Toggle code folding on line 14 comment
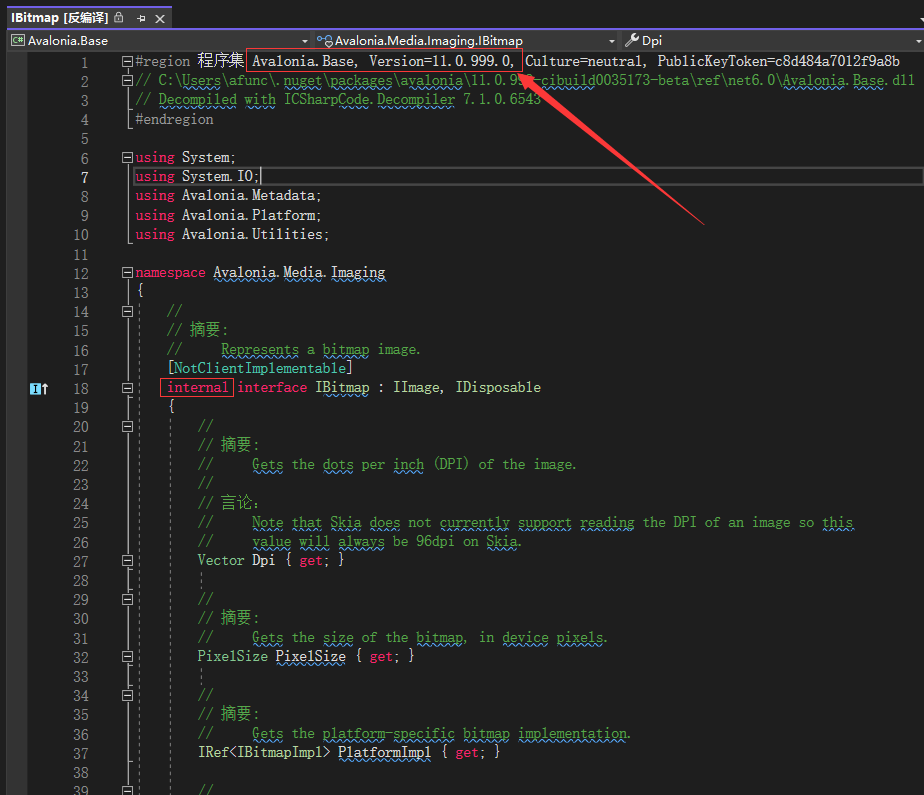The width and height of the screenshot is (924, 795). click(x=127, y=312)
